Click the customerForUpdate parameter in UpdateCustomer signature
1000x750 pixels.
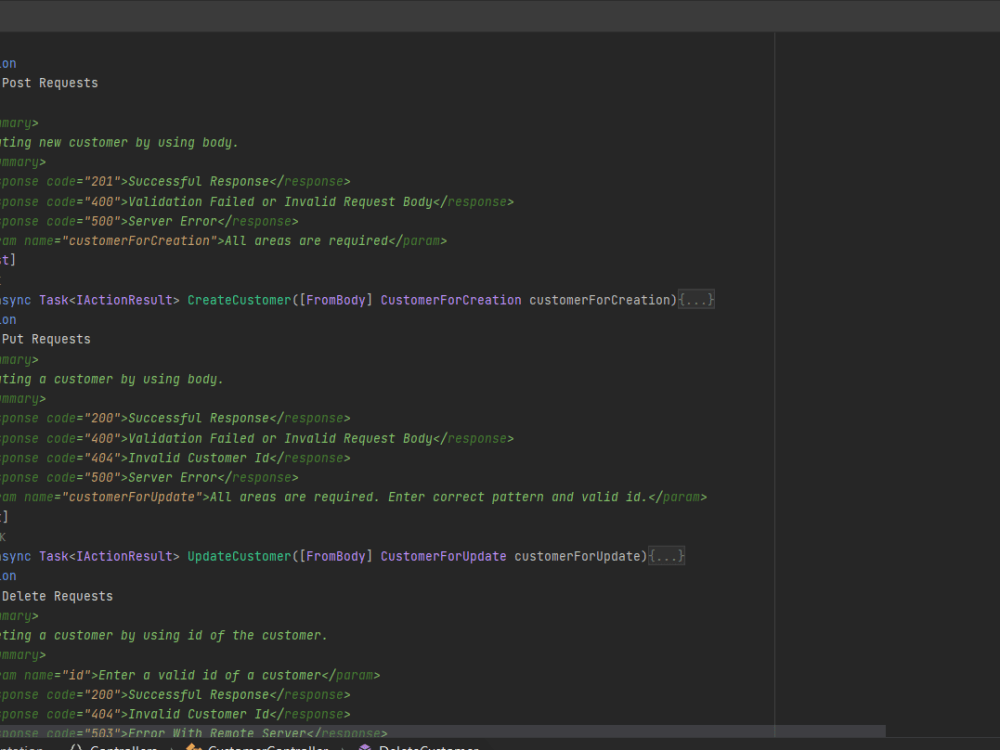tap(578, 556)
